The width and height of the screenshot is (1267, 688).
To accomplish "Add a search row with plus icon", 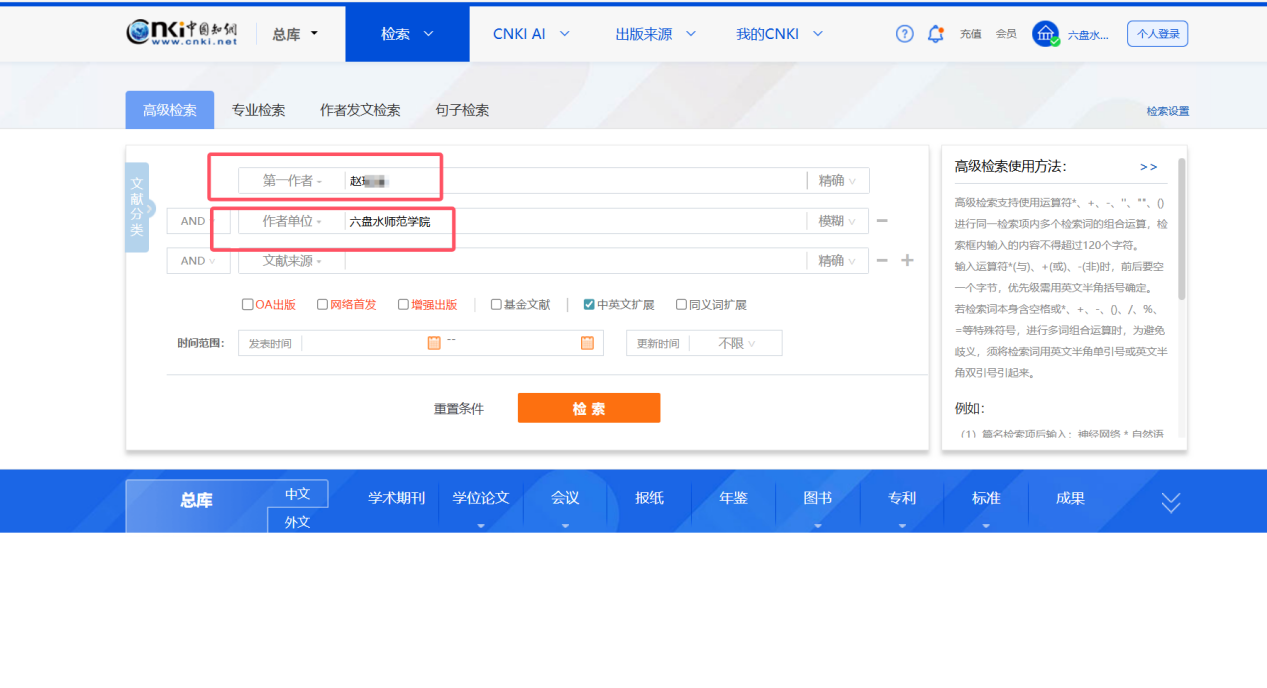I will pyautogui.click(x=907, y=261).
